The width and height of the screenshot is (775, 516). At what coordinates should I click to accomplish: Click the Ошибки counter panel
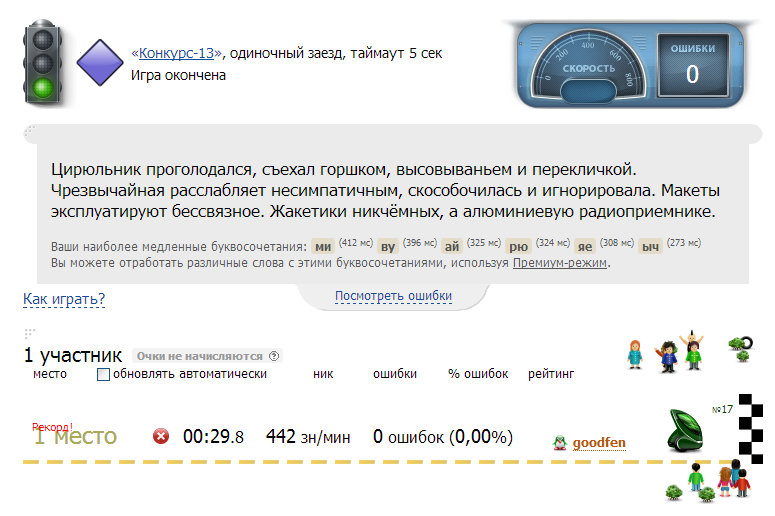(692, 66)
